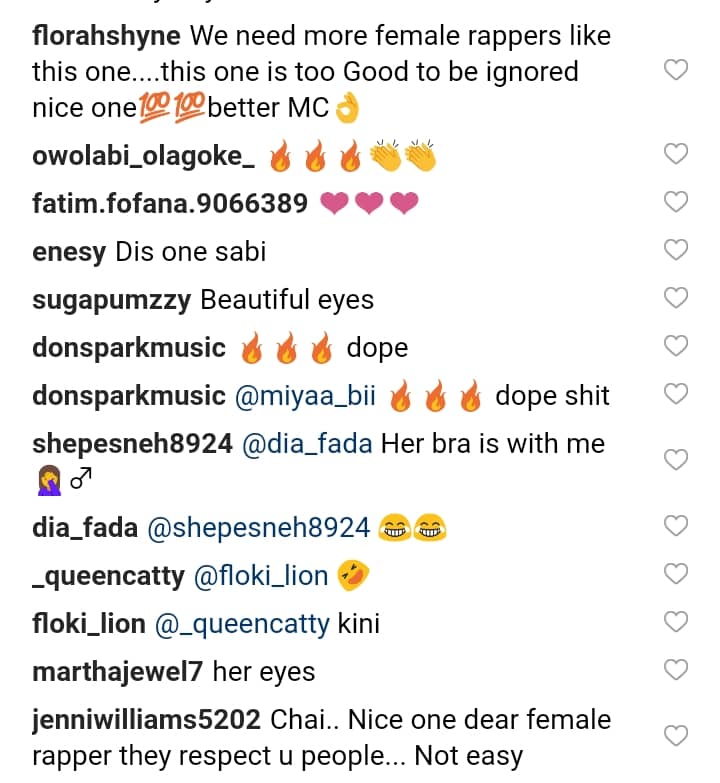Toggle like on floki_lion's 'kini' comment
This screenshot has width=720, height=783.
point(677,622)
